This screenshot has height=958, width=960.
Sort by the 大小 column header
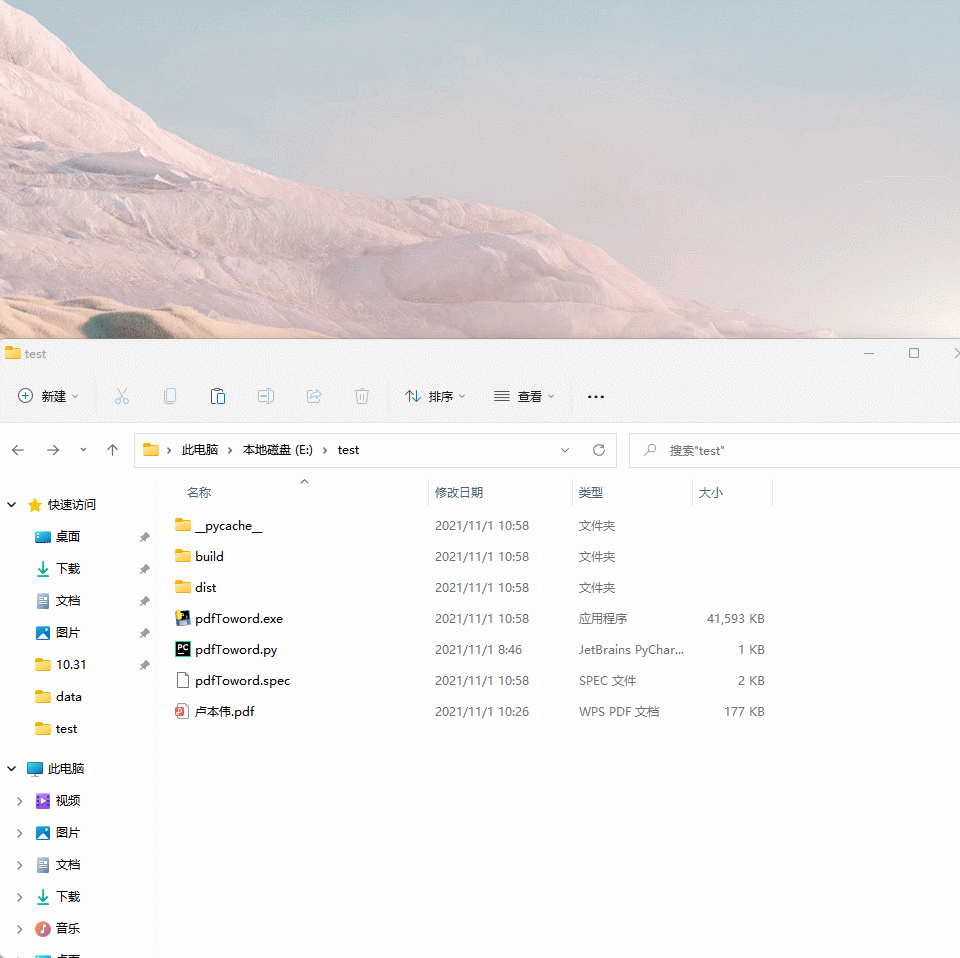pyautogui.click(x=711, y=493)
